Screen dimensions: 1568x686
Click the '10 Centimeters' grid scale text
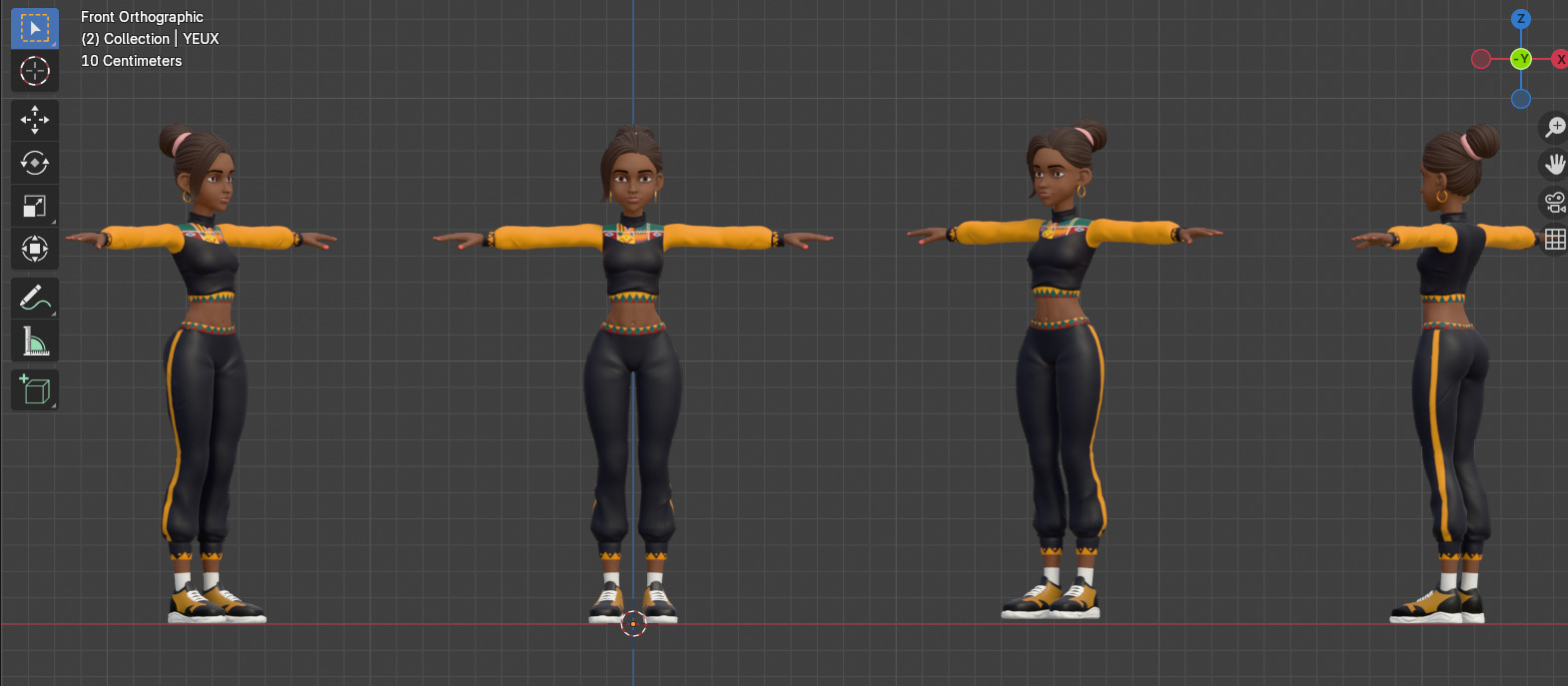coord(131,61)
